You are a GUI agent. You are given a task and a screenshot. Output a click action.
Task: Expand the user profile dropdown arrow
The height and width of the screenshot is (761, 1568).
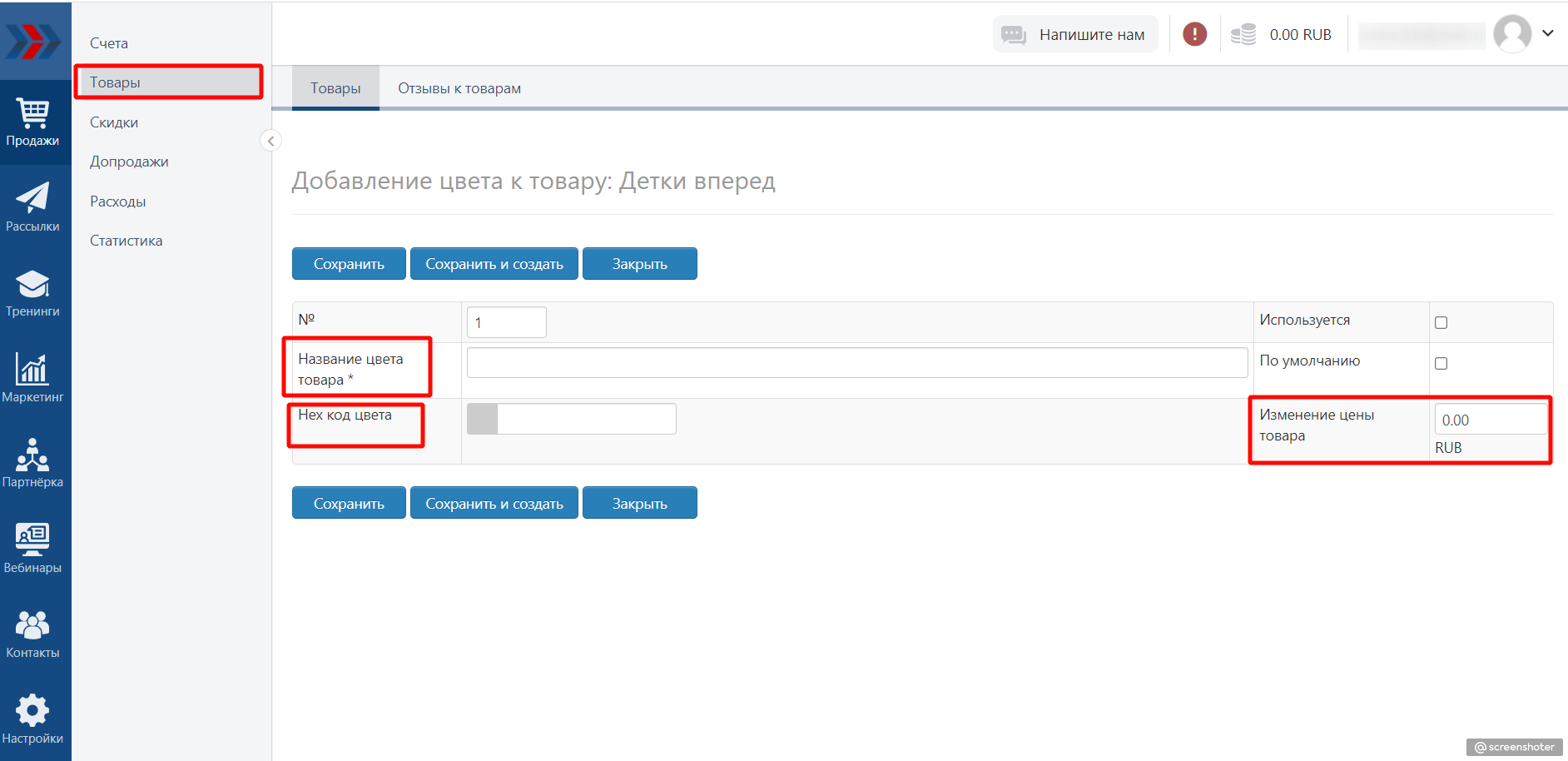pyautogui.click(x=1547, y=34)
